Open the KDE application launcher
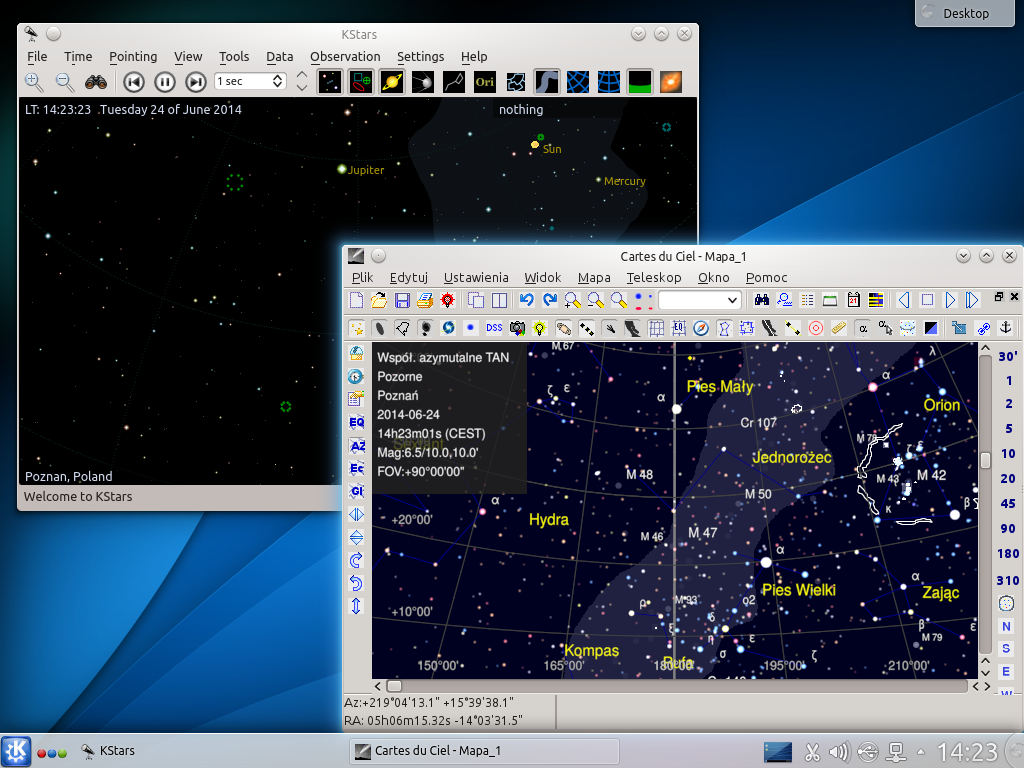The width and height of the screenshot is (1024, 768). (x=16, y=752)
